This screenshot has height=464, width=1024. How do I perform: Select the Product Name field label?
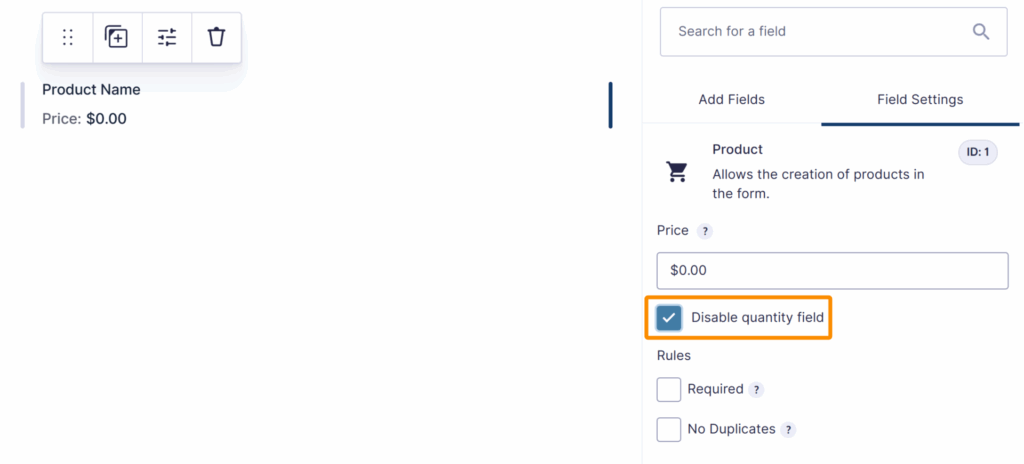point(91,89)
